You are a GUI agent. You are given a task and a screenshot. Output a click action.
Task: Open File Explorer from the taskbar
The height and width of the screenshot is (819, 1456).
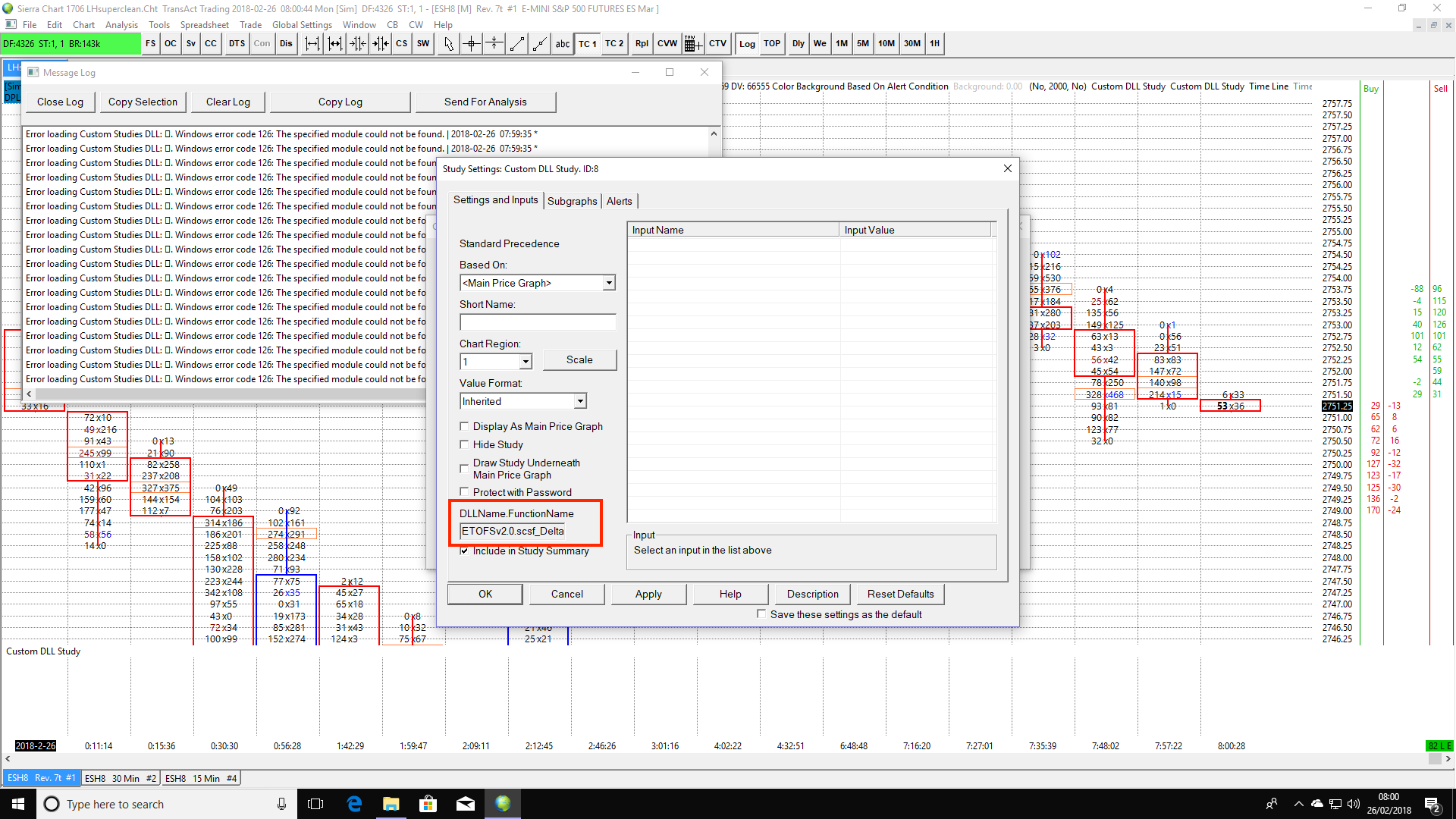point(391,804)
